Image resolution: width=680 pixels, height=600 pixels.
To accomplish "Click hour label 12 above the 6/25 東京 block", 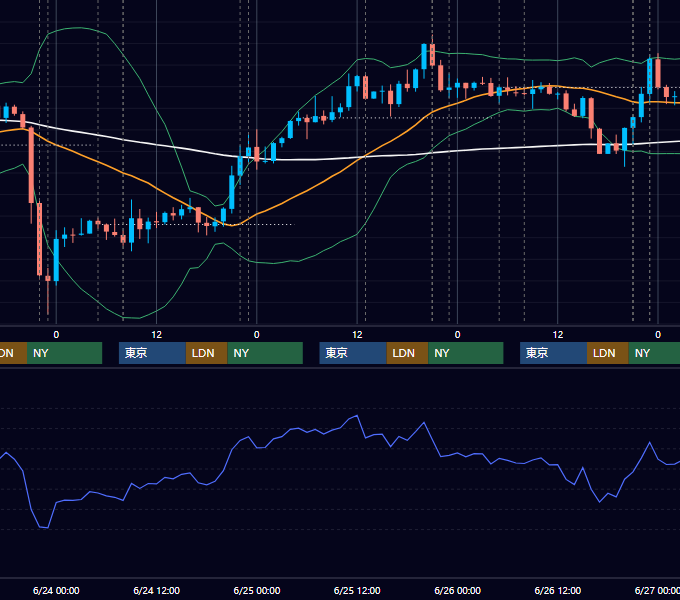I will click(x=357, y=335).
